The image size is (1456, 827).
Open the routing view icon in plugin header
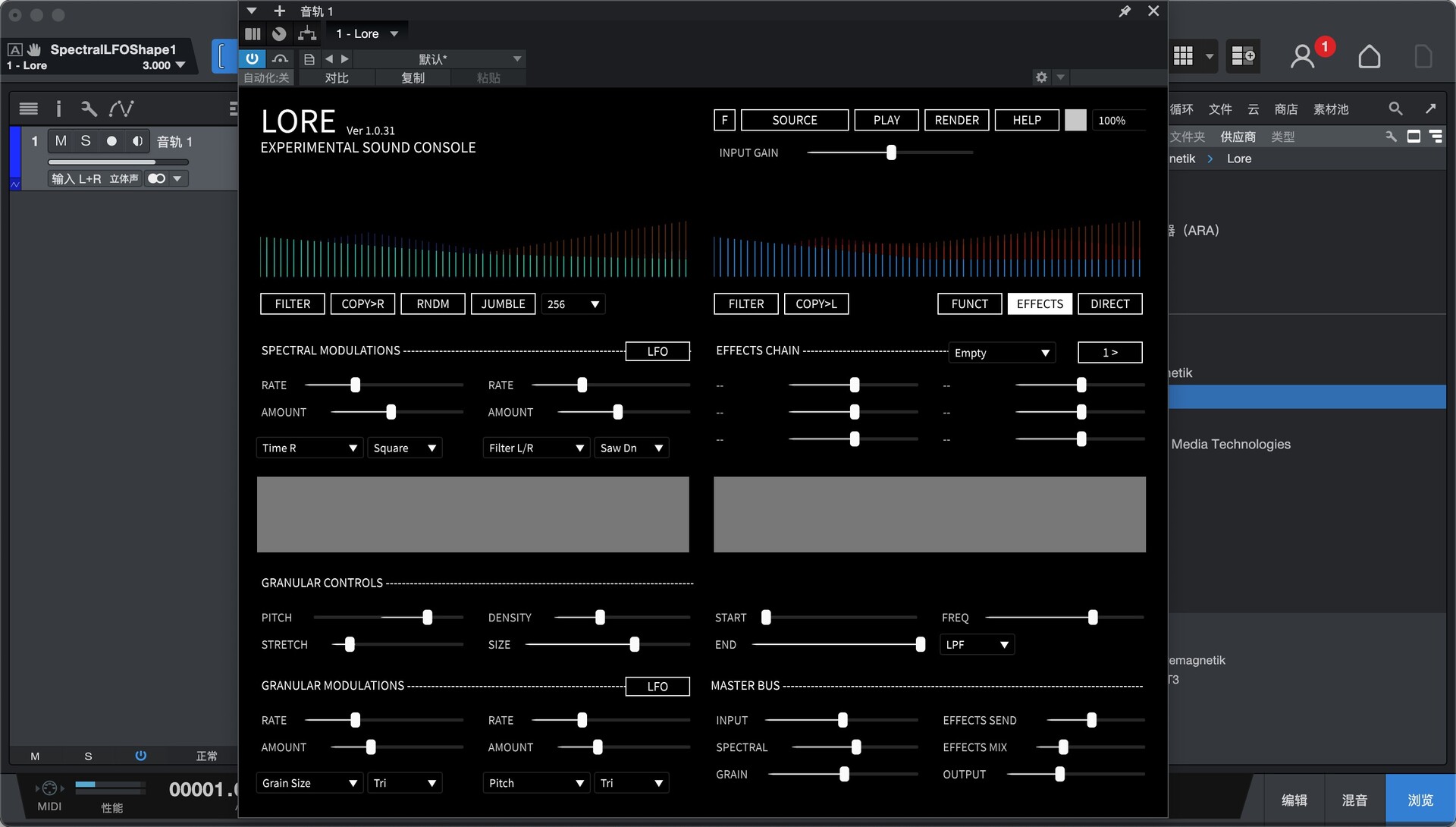(x=307, y=33)
